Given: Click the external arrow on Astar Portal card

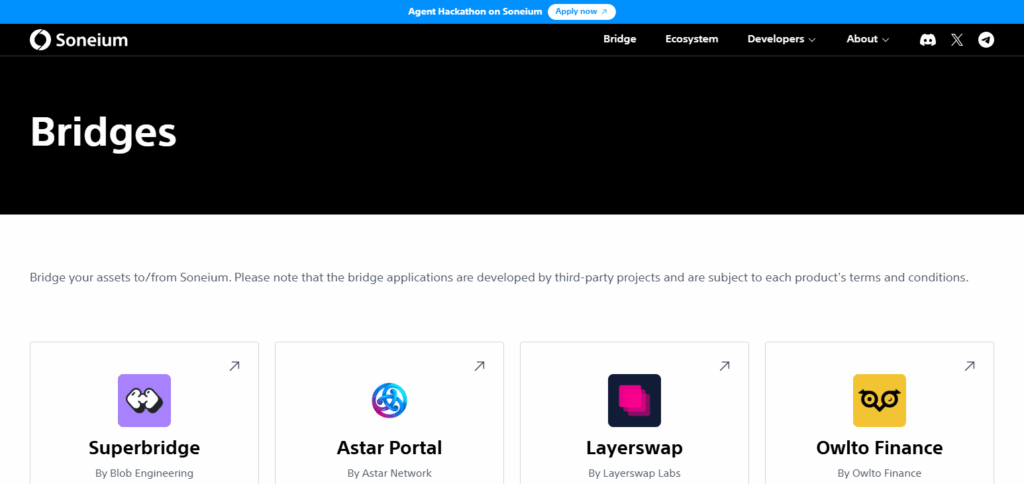Looking at the screenshot, I should tap(479, 366).
